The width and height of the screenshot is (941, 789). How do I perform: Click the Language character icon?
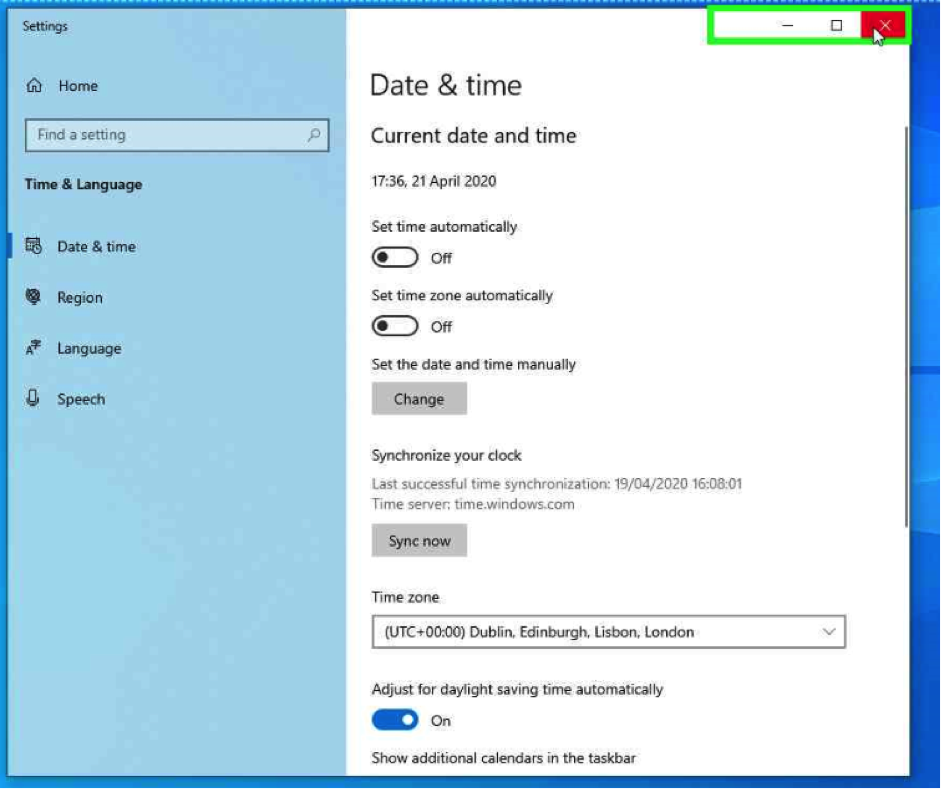(34, 348)
